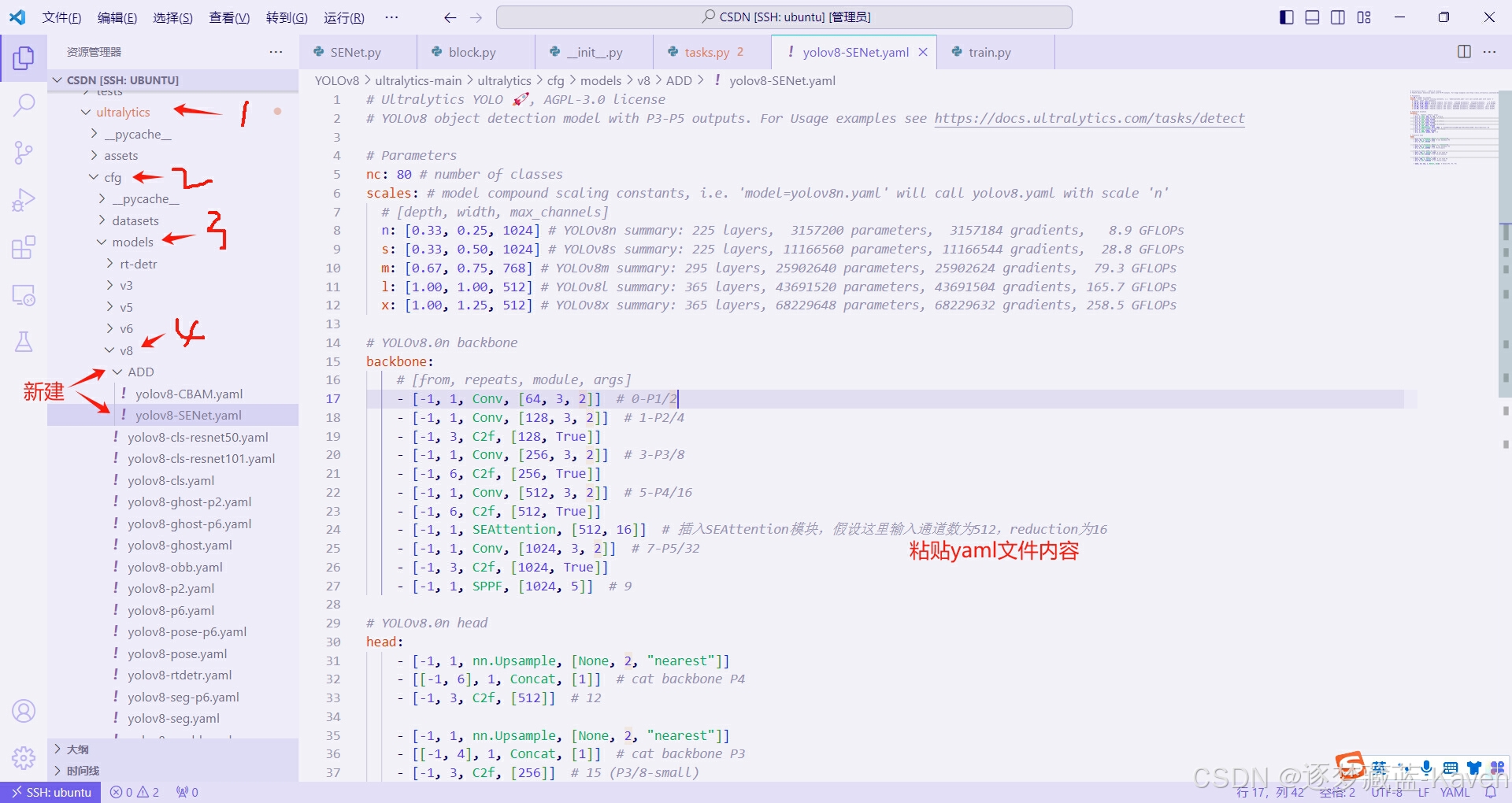Open the Search view in activity bar
This screenshot has width=1512, height=803.
(x=24, y=105)
